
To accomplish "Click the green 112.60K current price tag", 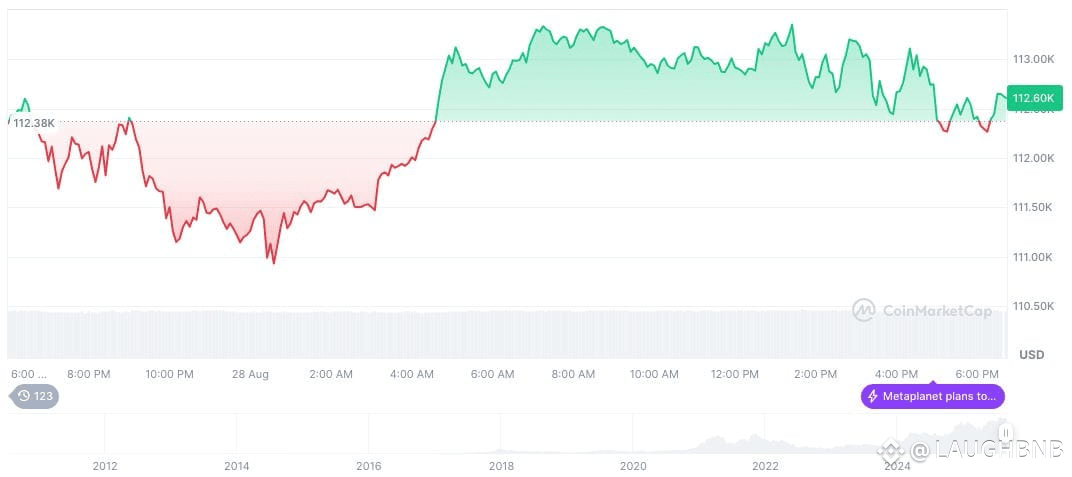I will point(1034,98).
